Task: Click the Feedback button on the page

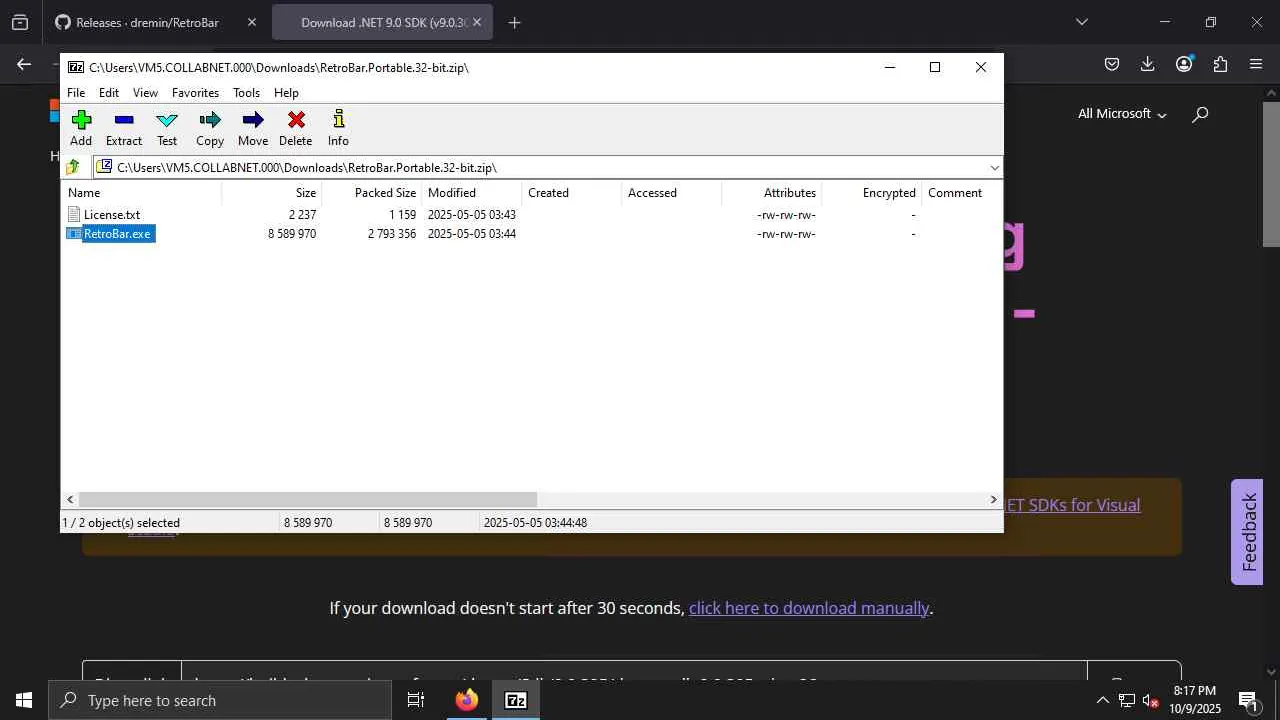Action: point(1247,532)
